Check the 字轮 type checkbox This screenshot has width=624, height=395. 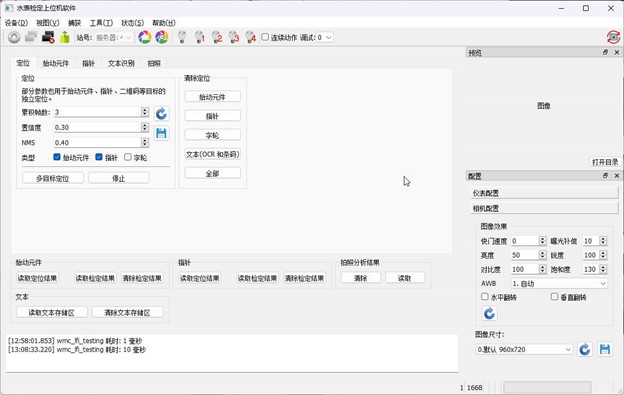(128, 157)
